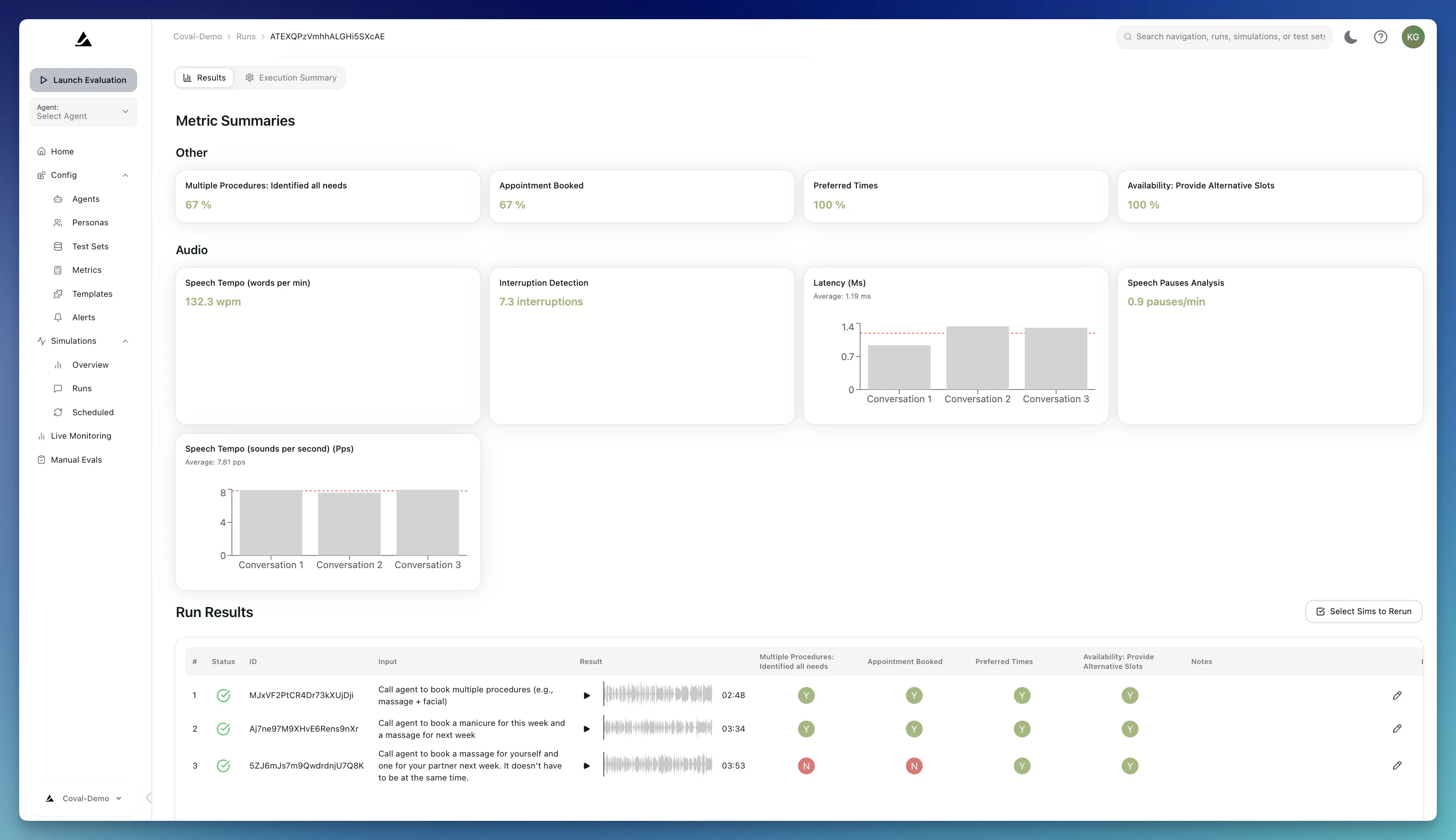Click the Coval logo at top left
The width and height of the screenshot is (1456, 840).
(83, 39)
